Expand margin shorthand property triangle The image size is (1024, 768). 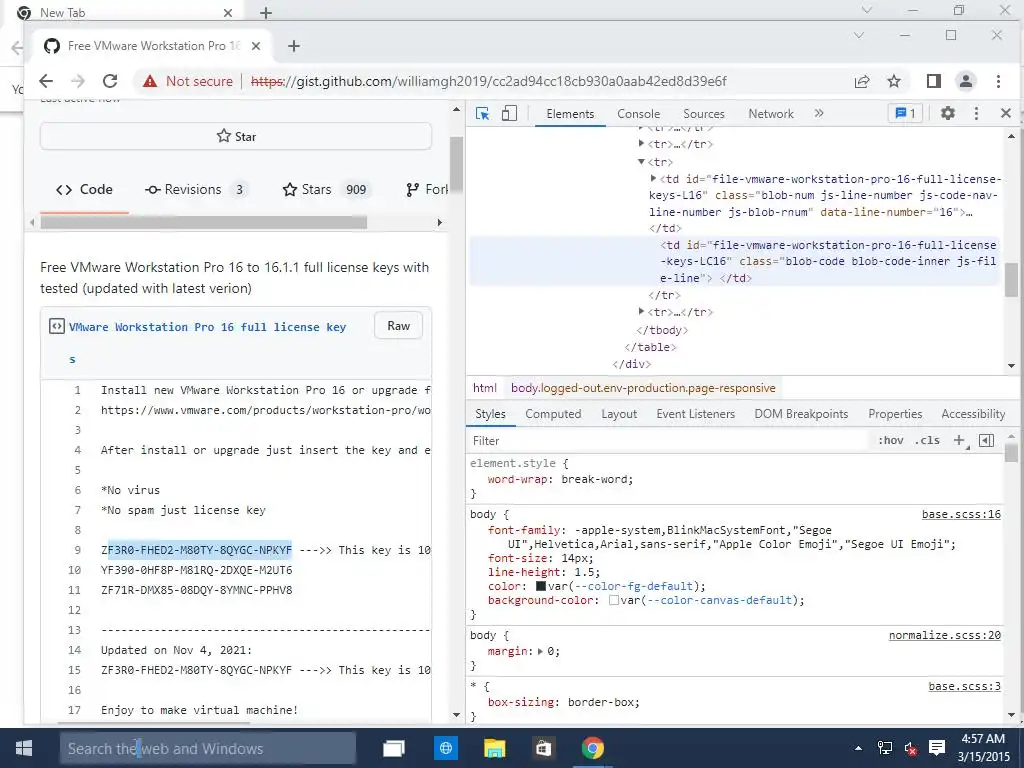[x=540, y=651]
